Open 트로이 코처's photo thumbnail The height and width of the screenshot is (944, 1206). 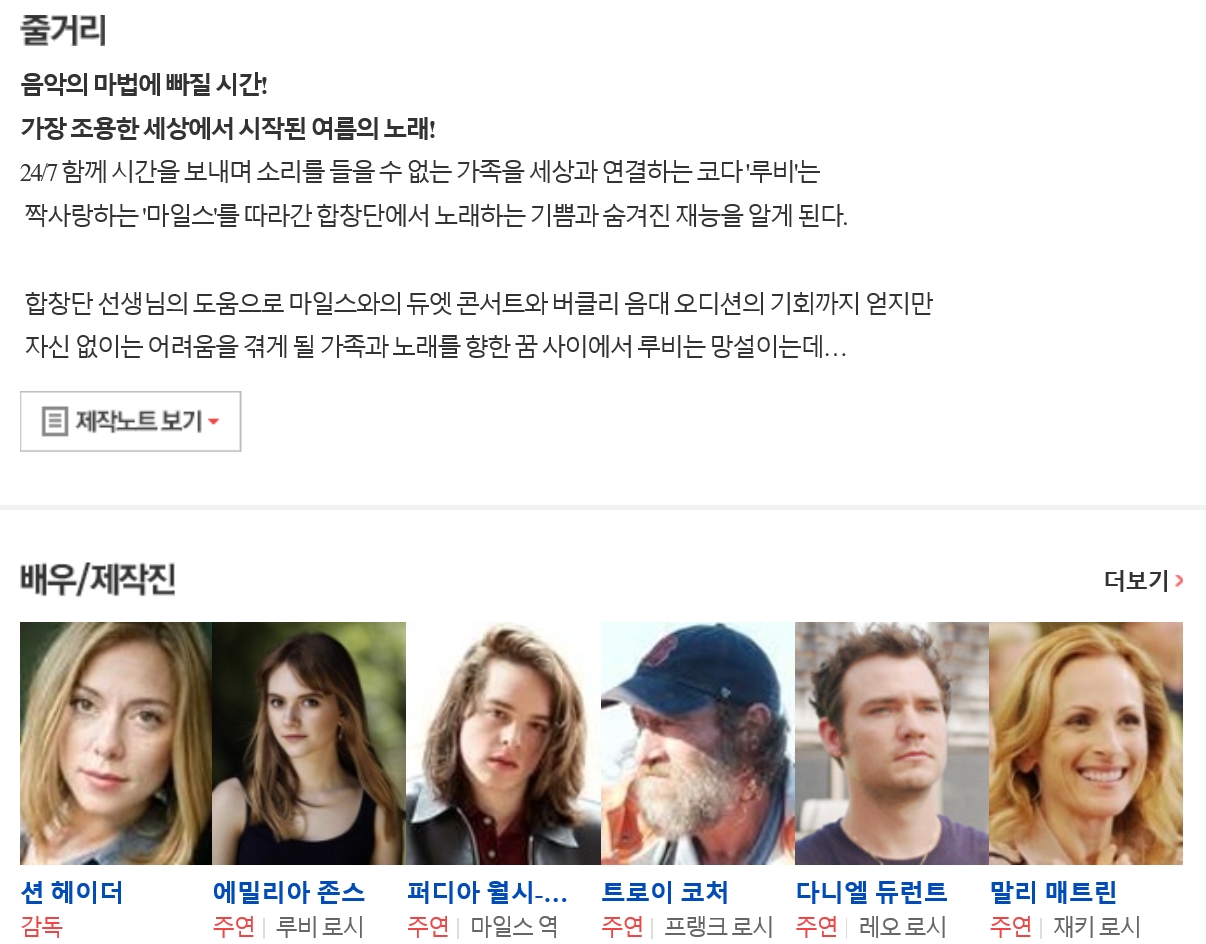[x=698, y=743]
